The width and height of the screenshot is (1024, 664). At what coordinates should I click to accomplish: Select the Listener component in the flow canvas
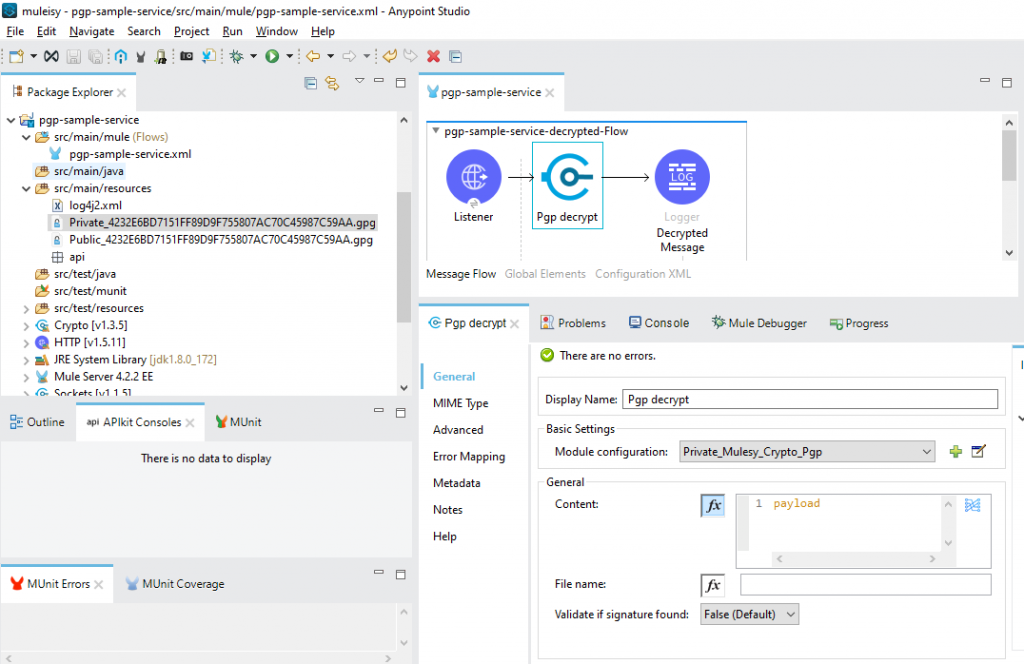point(473,175)
